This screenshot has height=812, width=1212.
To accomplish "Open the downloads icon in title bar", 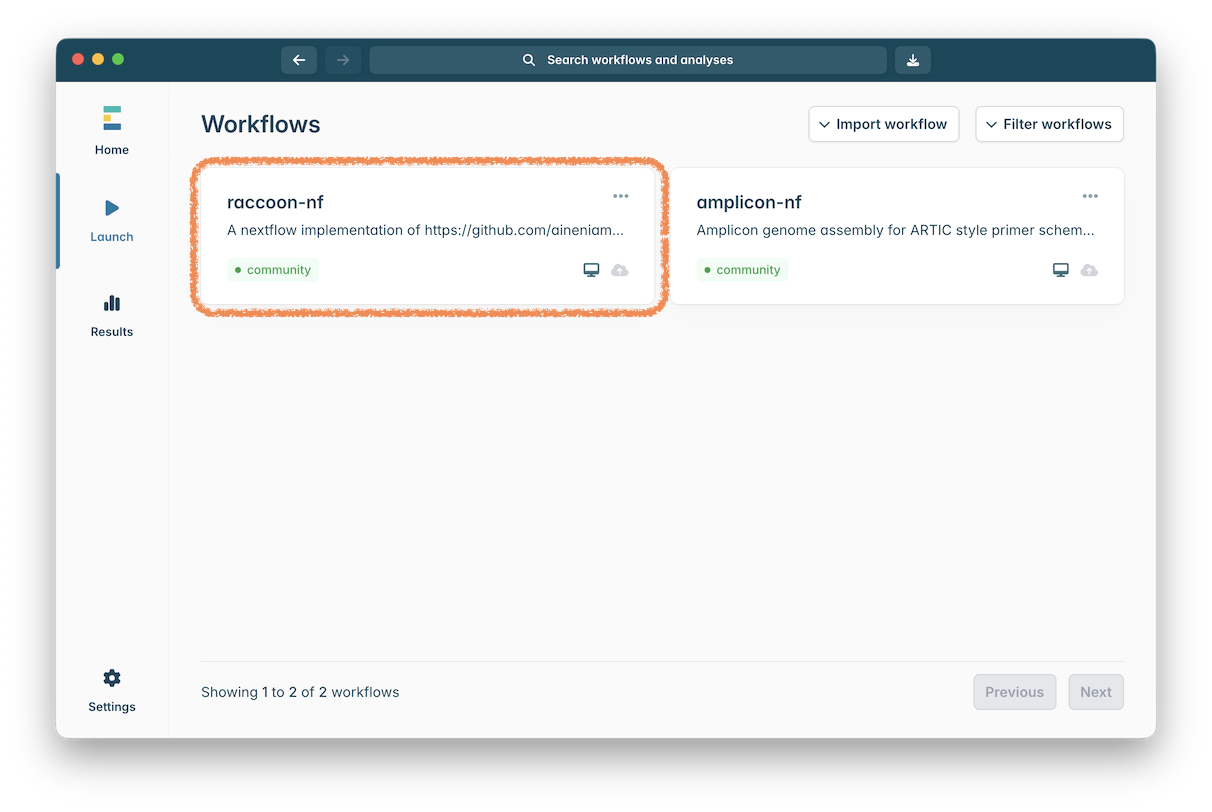I will 912,60.
